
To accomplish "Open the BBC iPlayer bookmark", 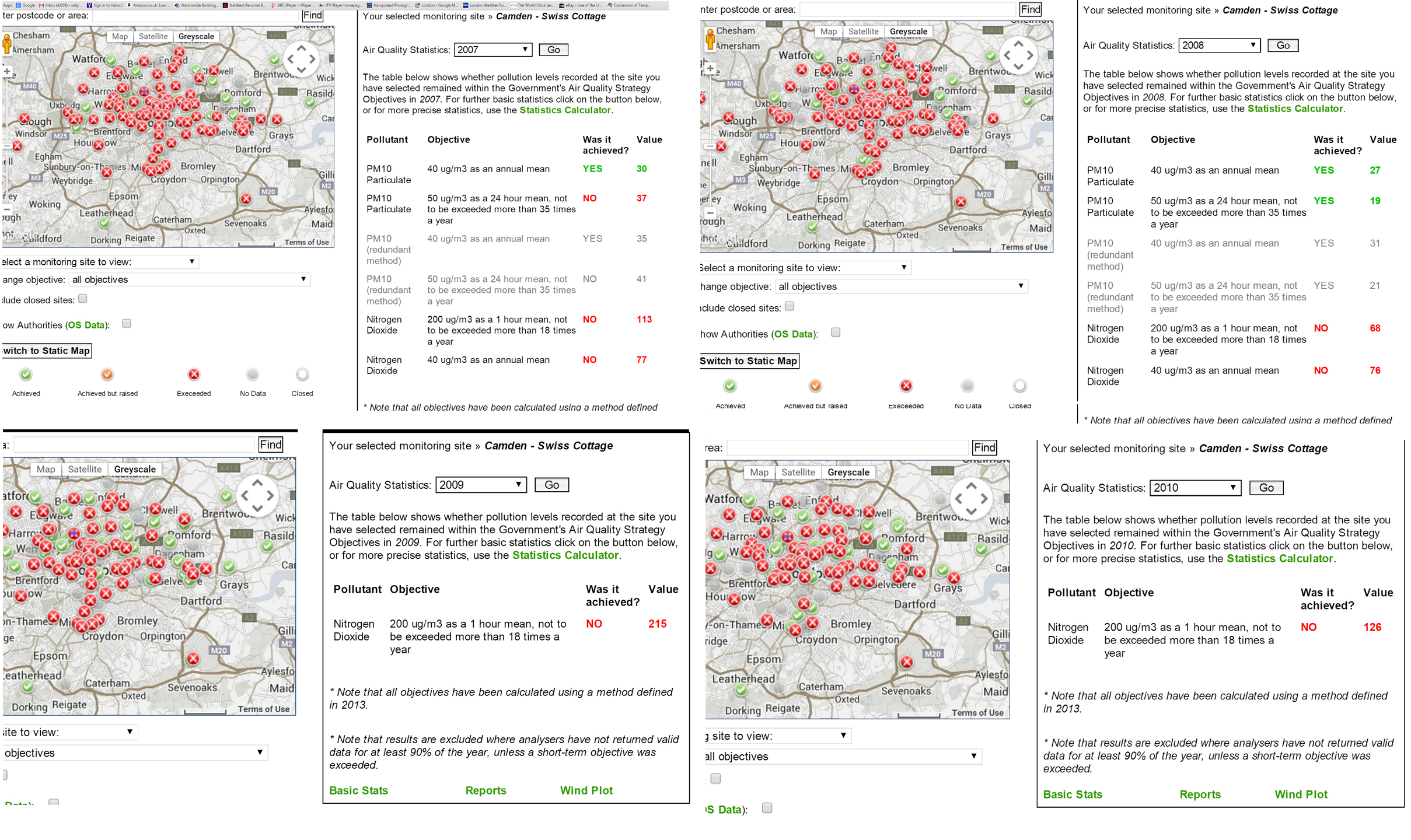I will [x=294, y=5].
